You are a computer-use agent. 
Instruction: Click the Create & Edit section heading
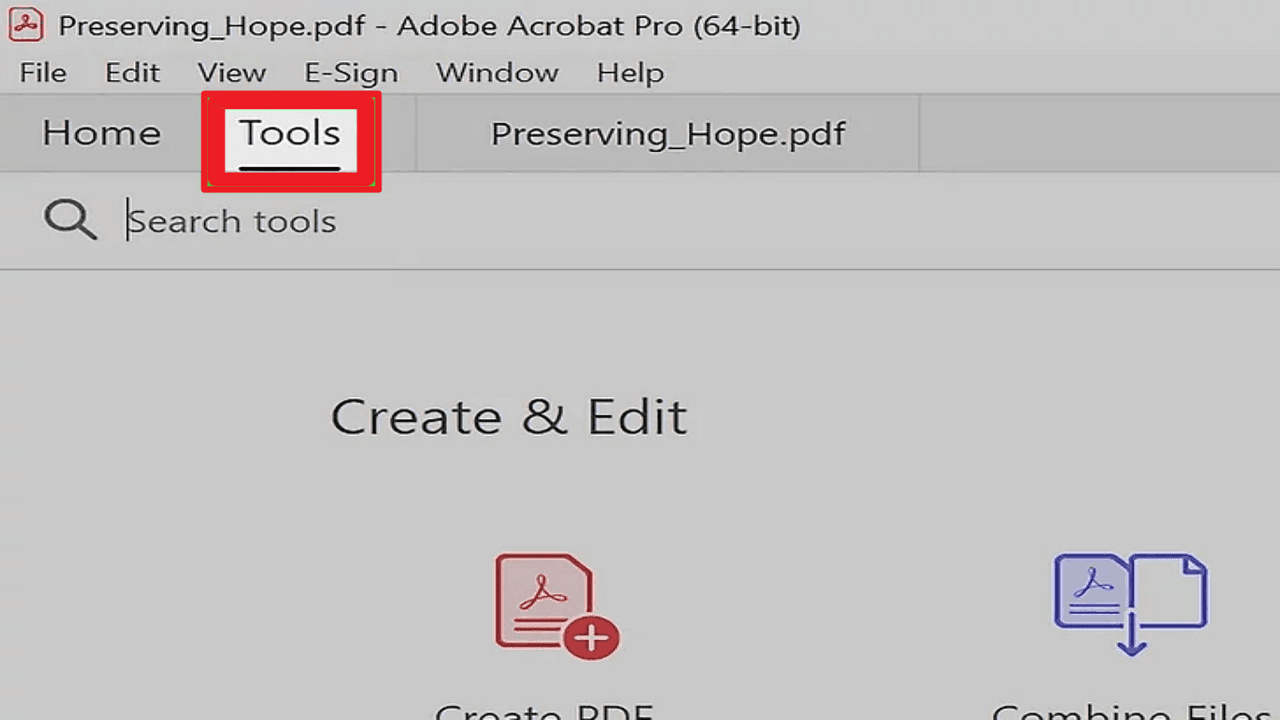click(509, 417)
